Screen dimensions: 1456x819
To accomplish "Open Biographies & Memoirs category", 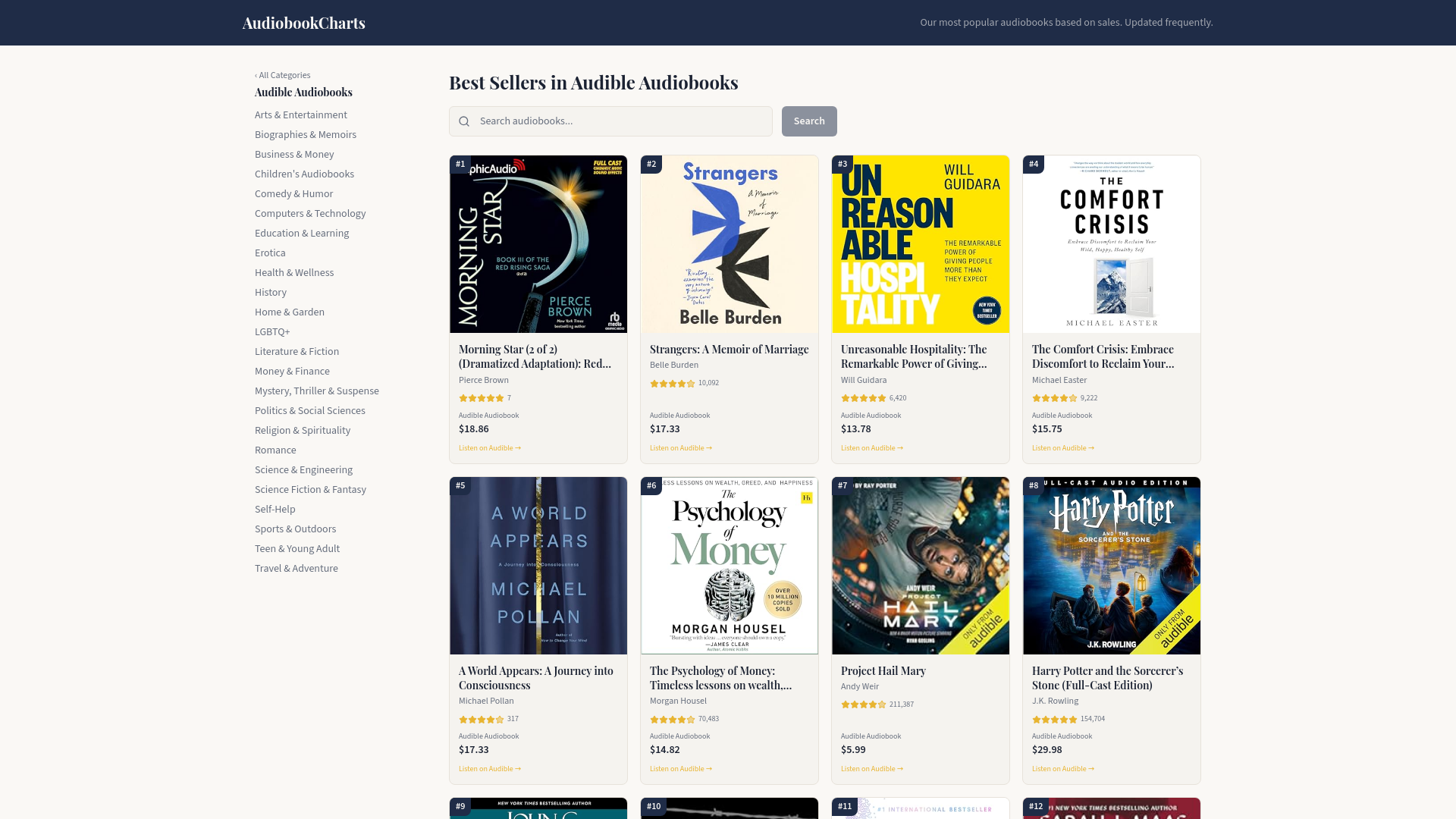I will (306, 134).
